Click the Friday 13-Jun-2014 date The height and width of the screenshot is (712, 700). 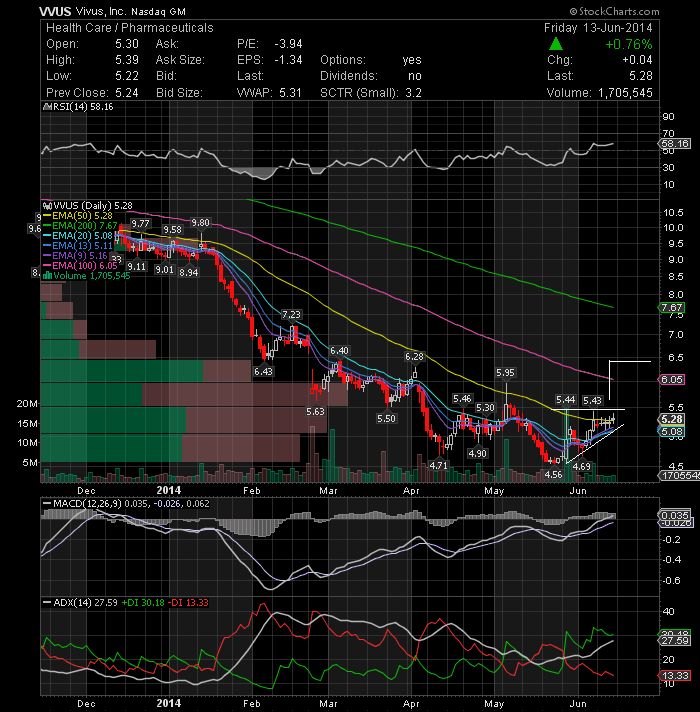click(598, 28)
